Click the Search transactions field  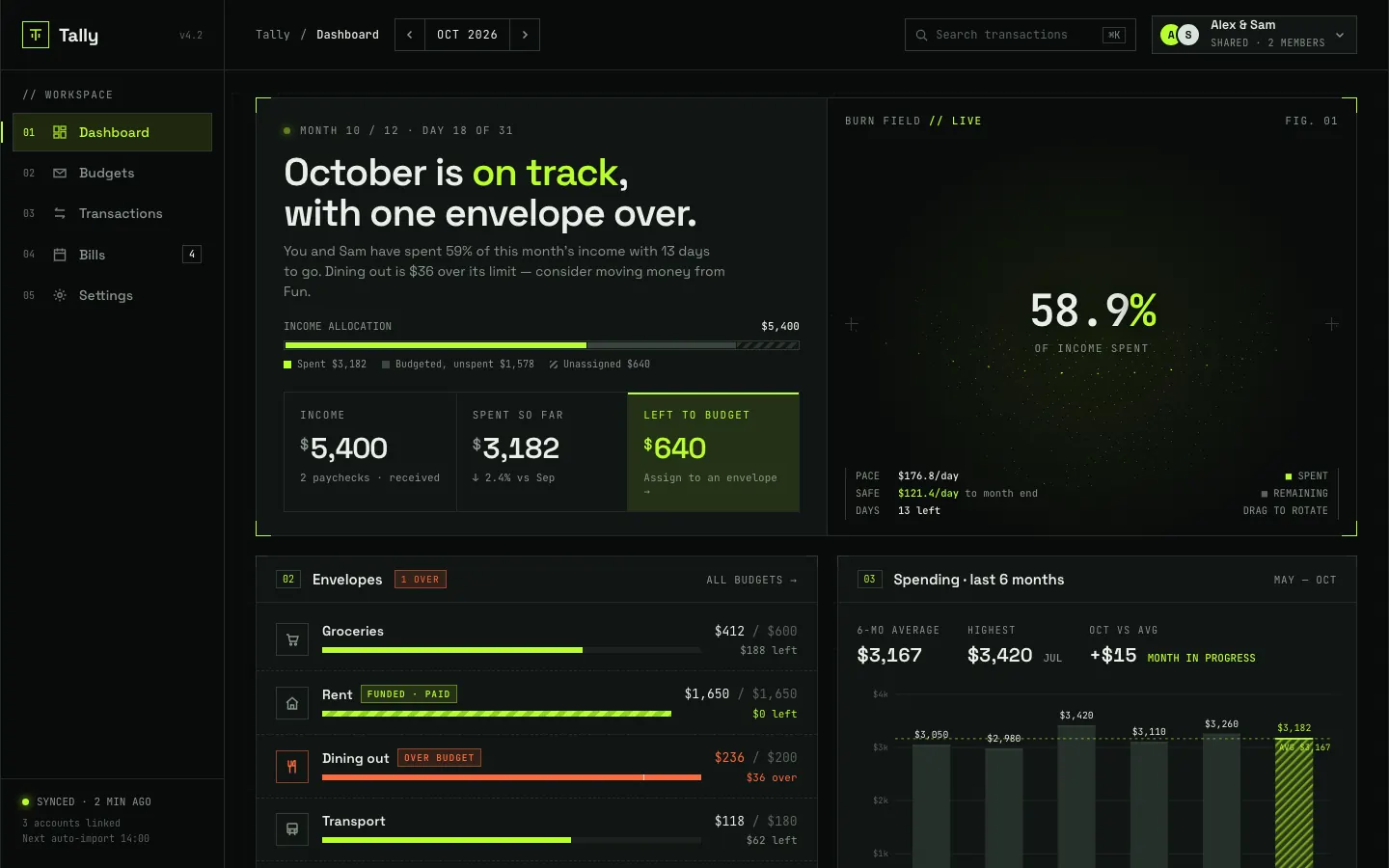click(x=1020, y=35)
